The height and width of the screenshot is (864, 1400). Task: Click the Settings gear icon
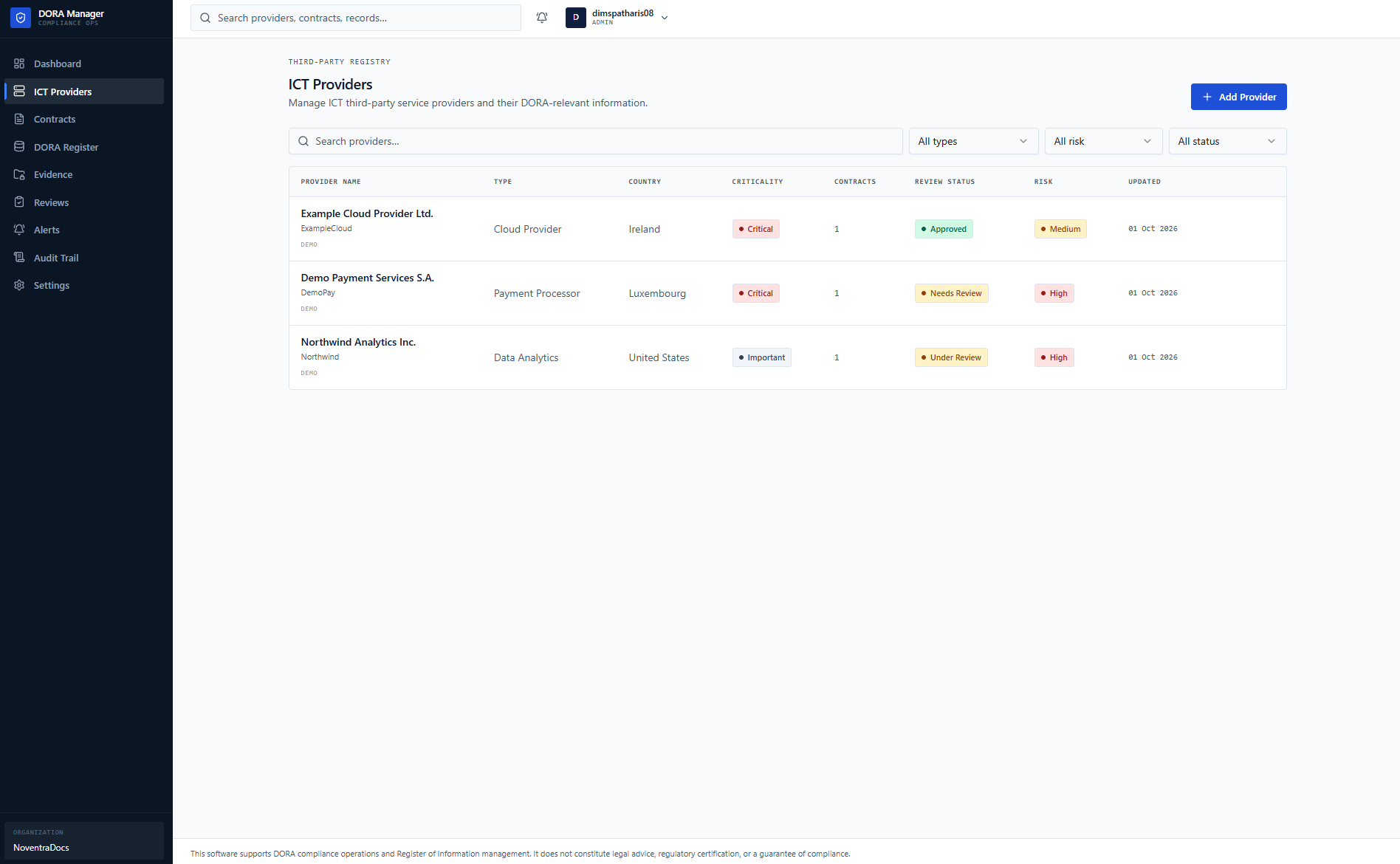[x=19, y=285]
